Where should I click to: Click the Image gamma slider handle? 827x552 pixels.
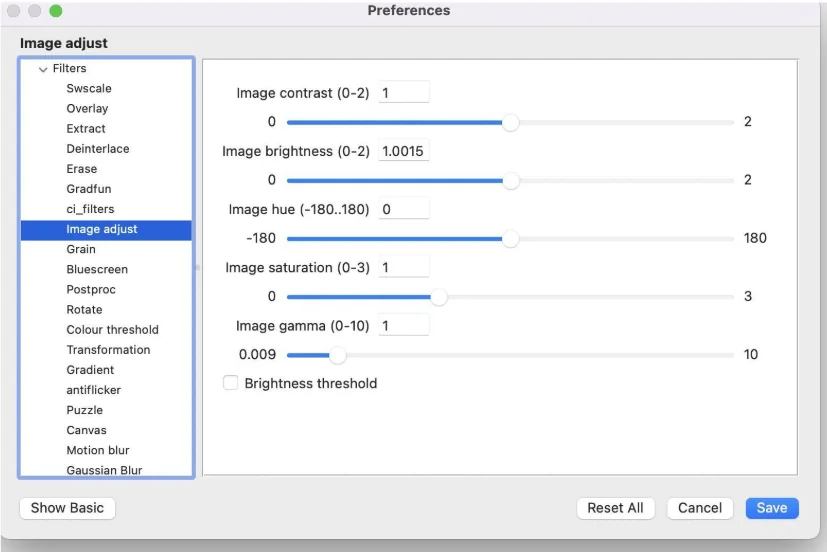[338, 355]
